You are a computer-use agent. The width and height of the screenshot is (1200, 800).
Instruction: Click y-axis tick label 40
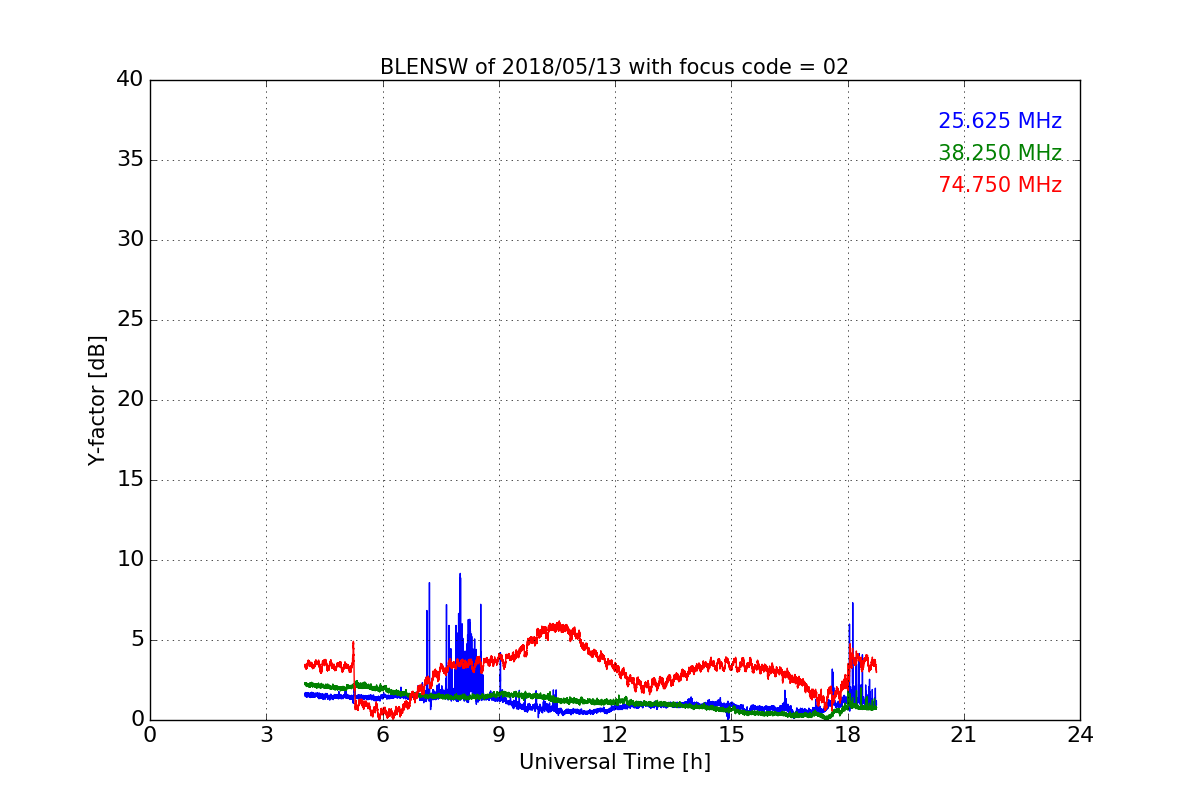point(130,80)
